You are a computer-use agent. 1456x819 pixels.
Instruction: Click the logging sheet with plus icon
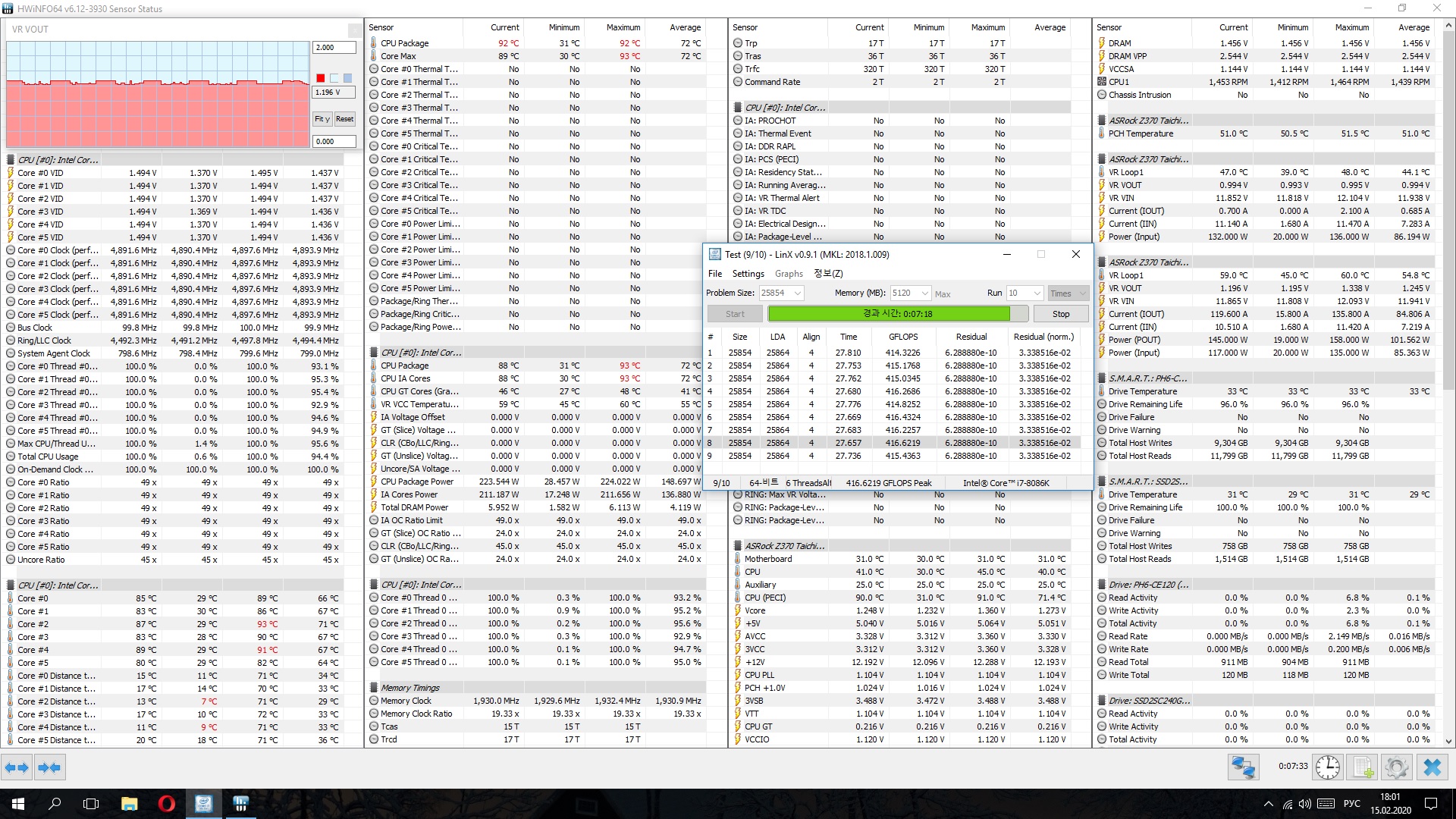pyautogui.click(x=1363, y=767)
